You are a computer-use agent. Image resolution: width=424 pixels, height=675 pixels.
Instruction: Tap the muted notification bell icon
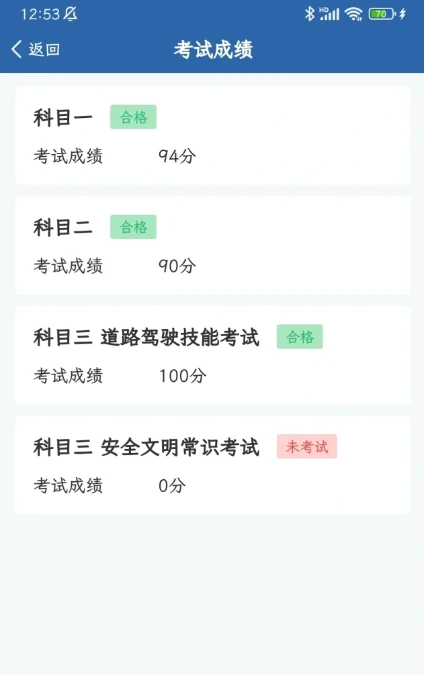71,14
